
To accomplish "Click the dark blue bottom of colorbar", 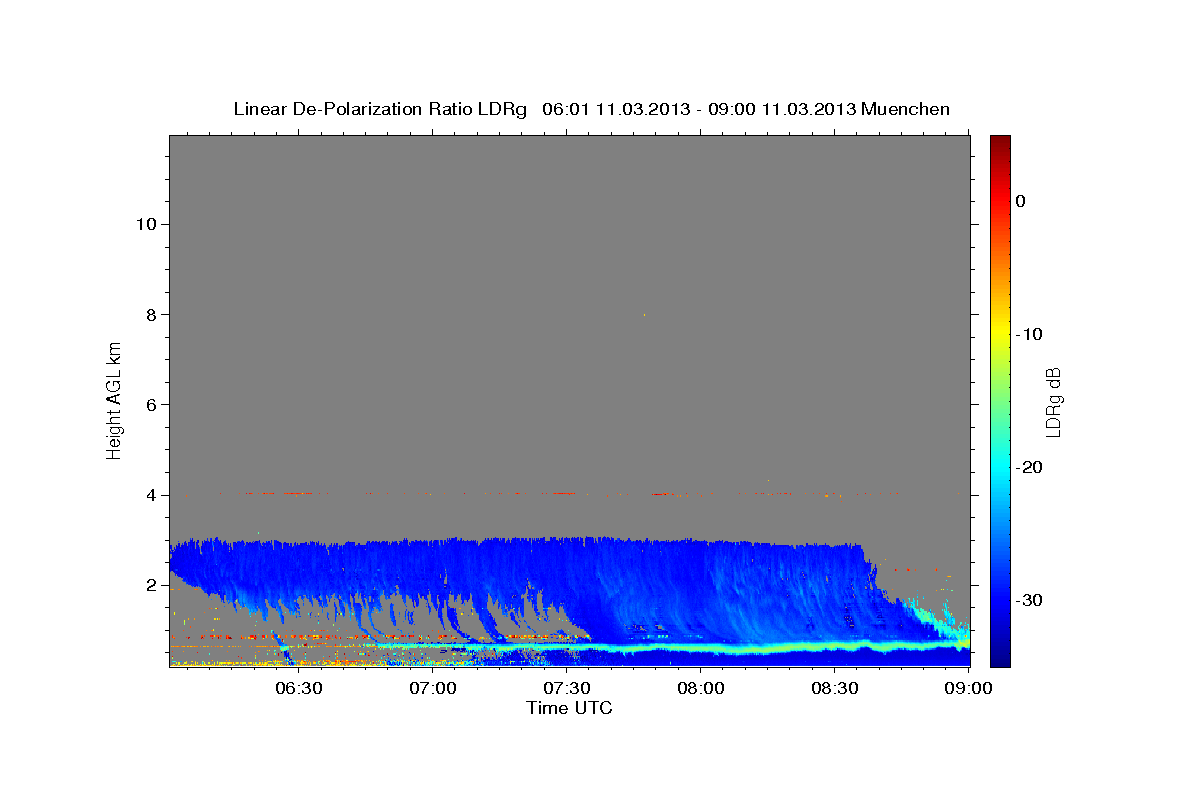I will coord(1000,657).
